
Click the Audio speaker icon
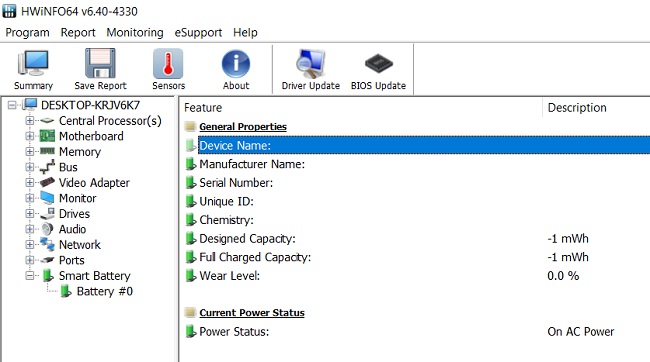point(47,229)
